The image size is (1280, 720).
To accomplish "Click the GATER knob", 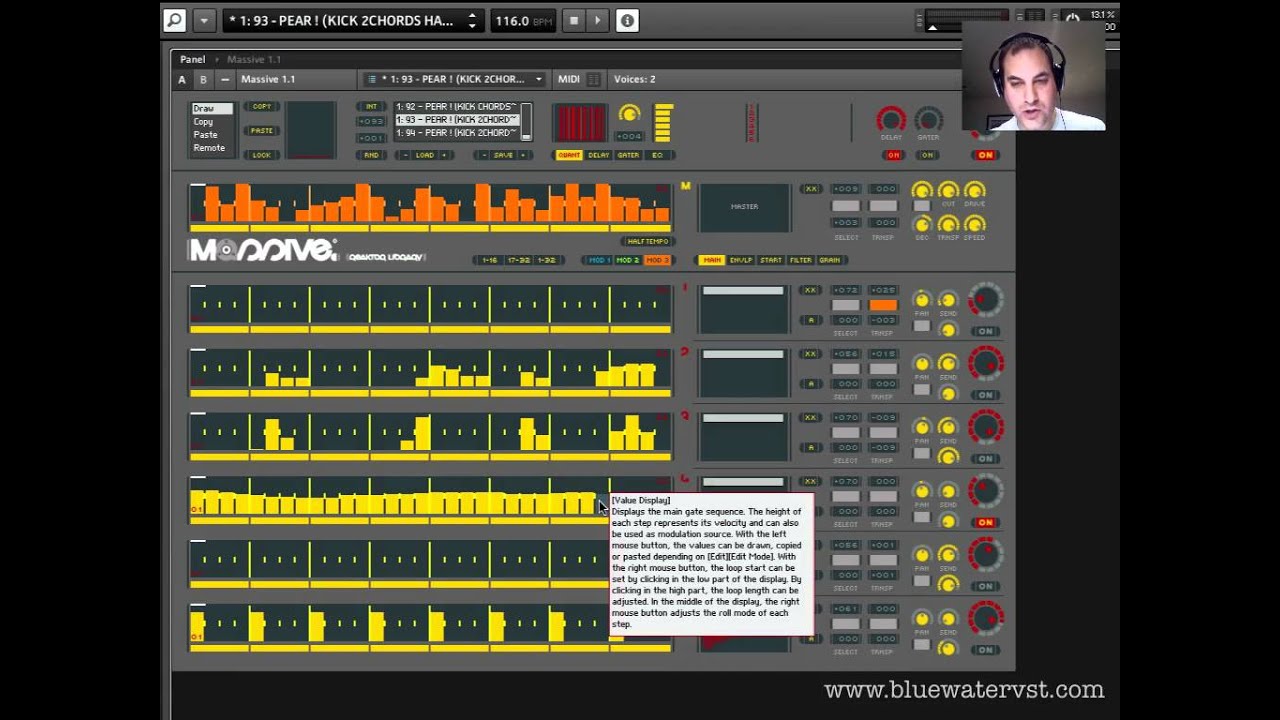I will point(928,120).
